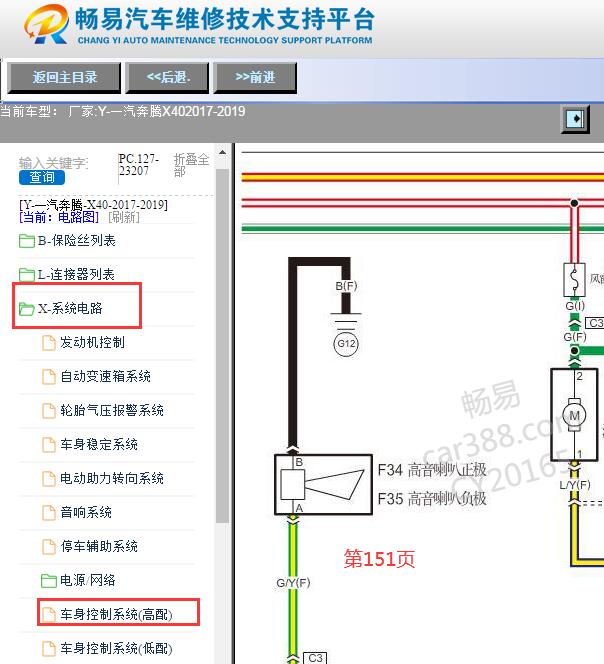Screen dimensions: 604x664
Task: Click the 第151页 page label
Action: pos(380,559)
